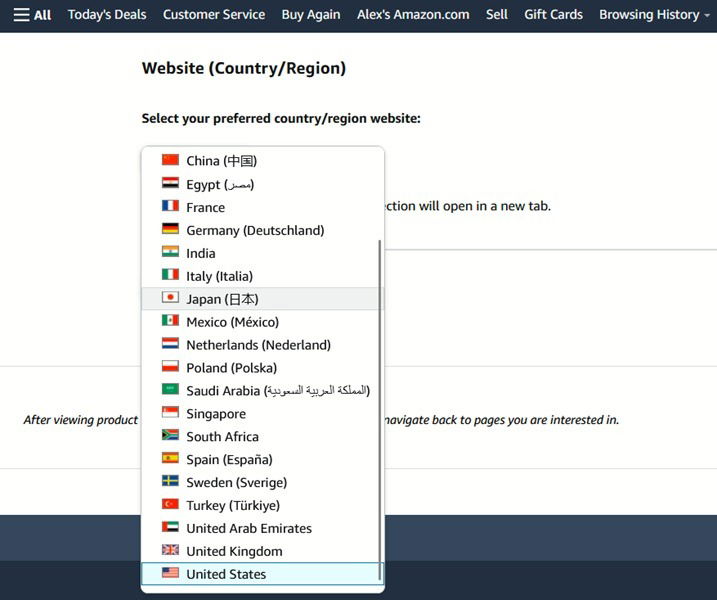Viewport: 717px width, 600px height.
Task: Click the Japan flag icon
Action: point(170,299)
